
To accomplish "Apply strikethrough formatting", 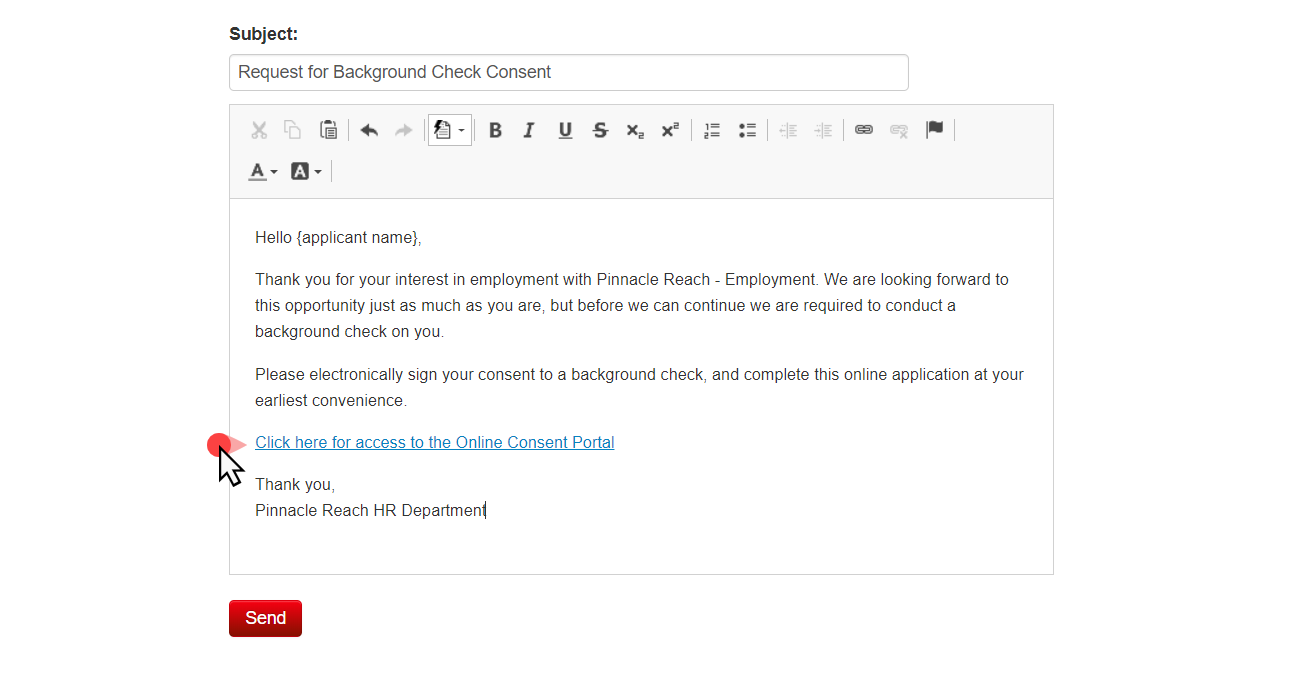I will tap(600, 130).
